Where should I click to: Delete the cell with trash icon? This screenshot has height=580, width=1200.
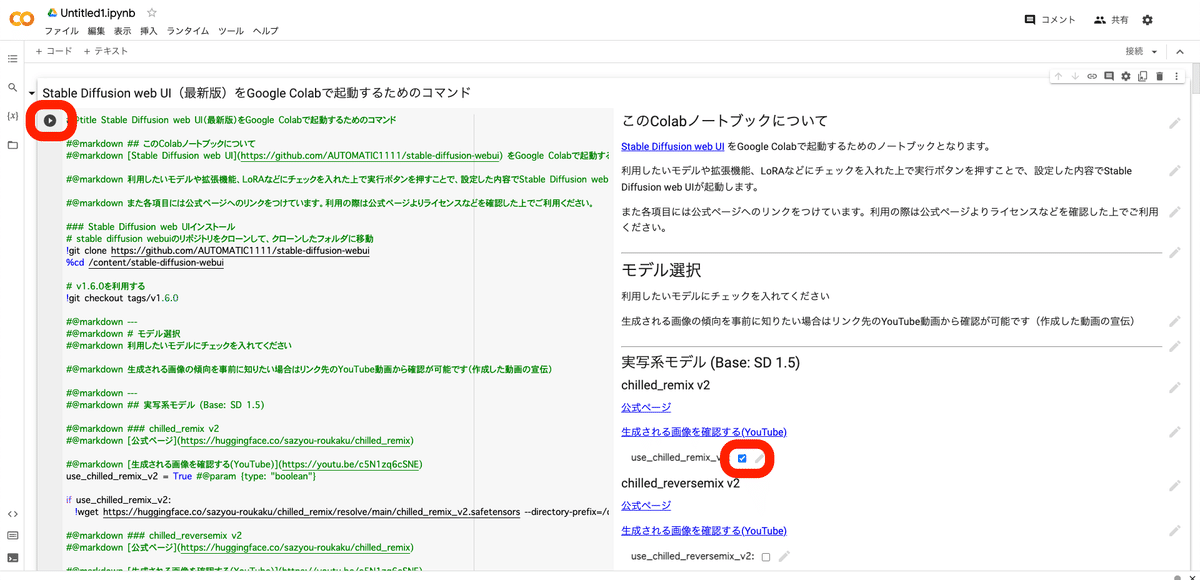click(x=1159, y=76)
